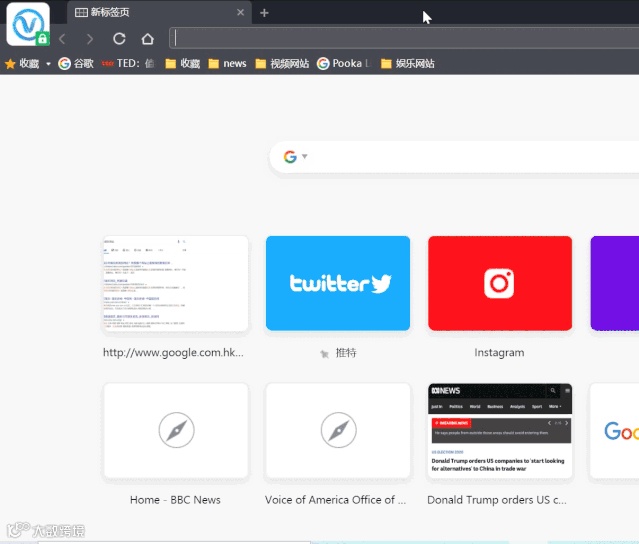
Task: Go back with the back arrow
Action: 62,39
